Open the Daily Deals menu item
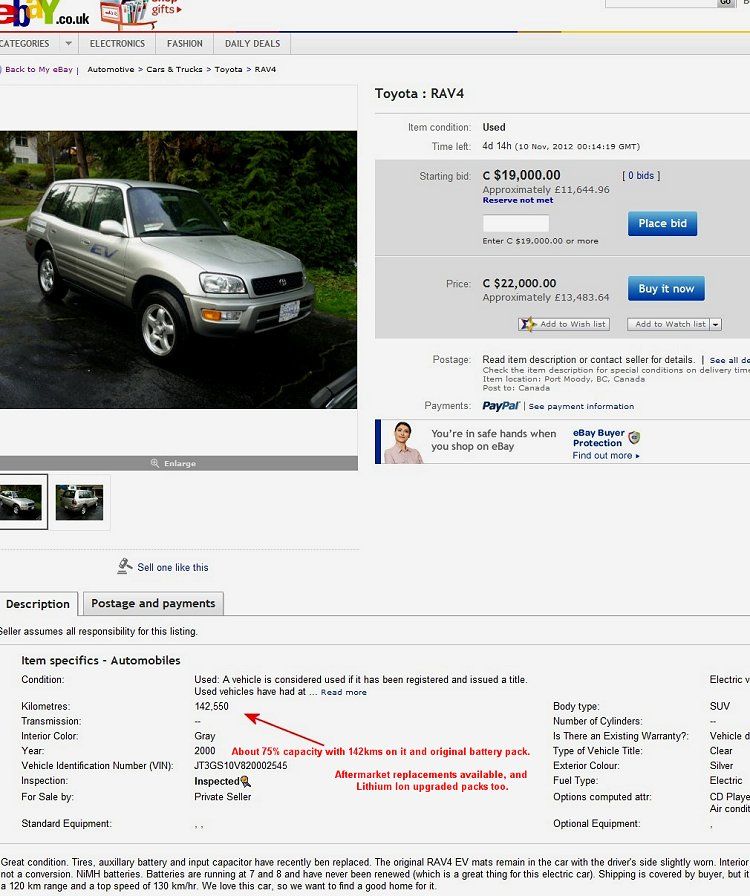The height and width of the screenshot is (896, 750). coord(252,43)
